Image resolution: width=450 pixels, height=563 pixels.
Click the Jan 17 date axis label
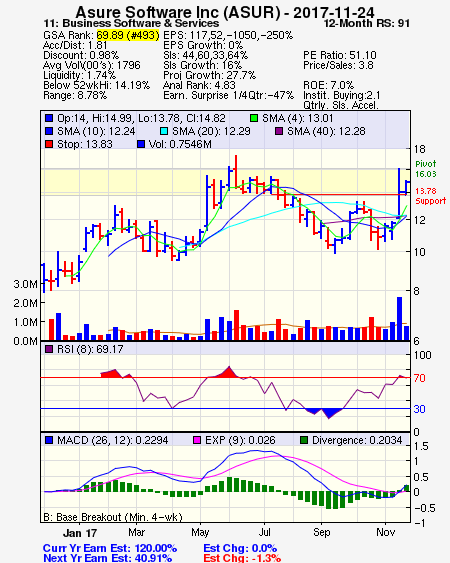point(80,533)
